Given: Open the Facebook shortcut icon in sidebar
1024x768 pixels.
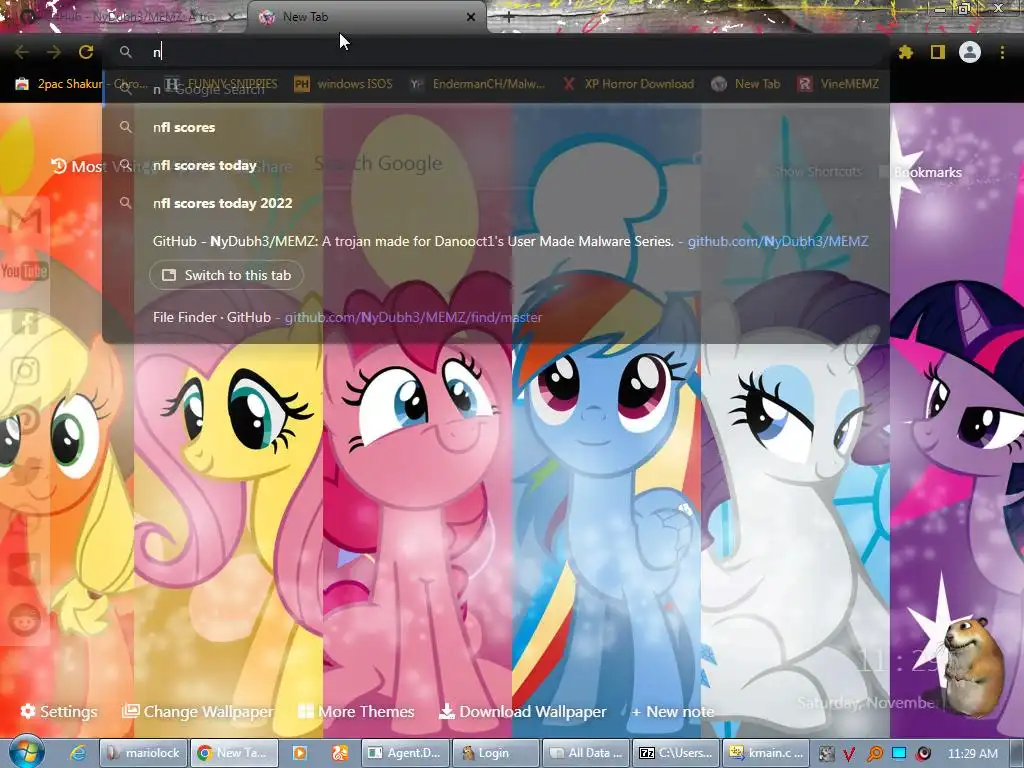Looking at the screenshot, I should (x=25, y=321).
